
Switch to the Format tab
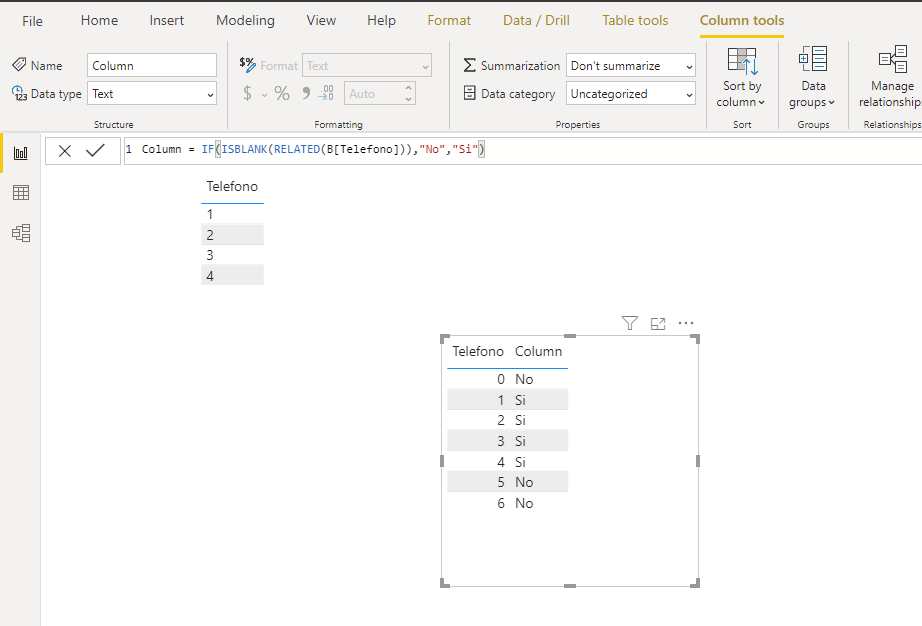(449, 21)
